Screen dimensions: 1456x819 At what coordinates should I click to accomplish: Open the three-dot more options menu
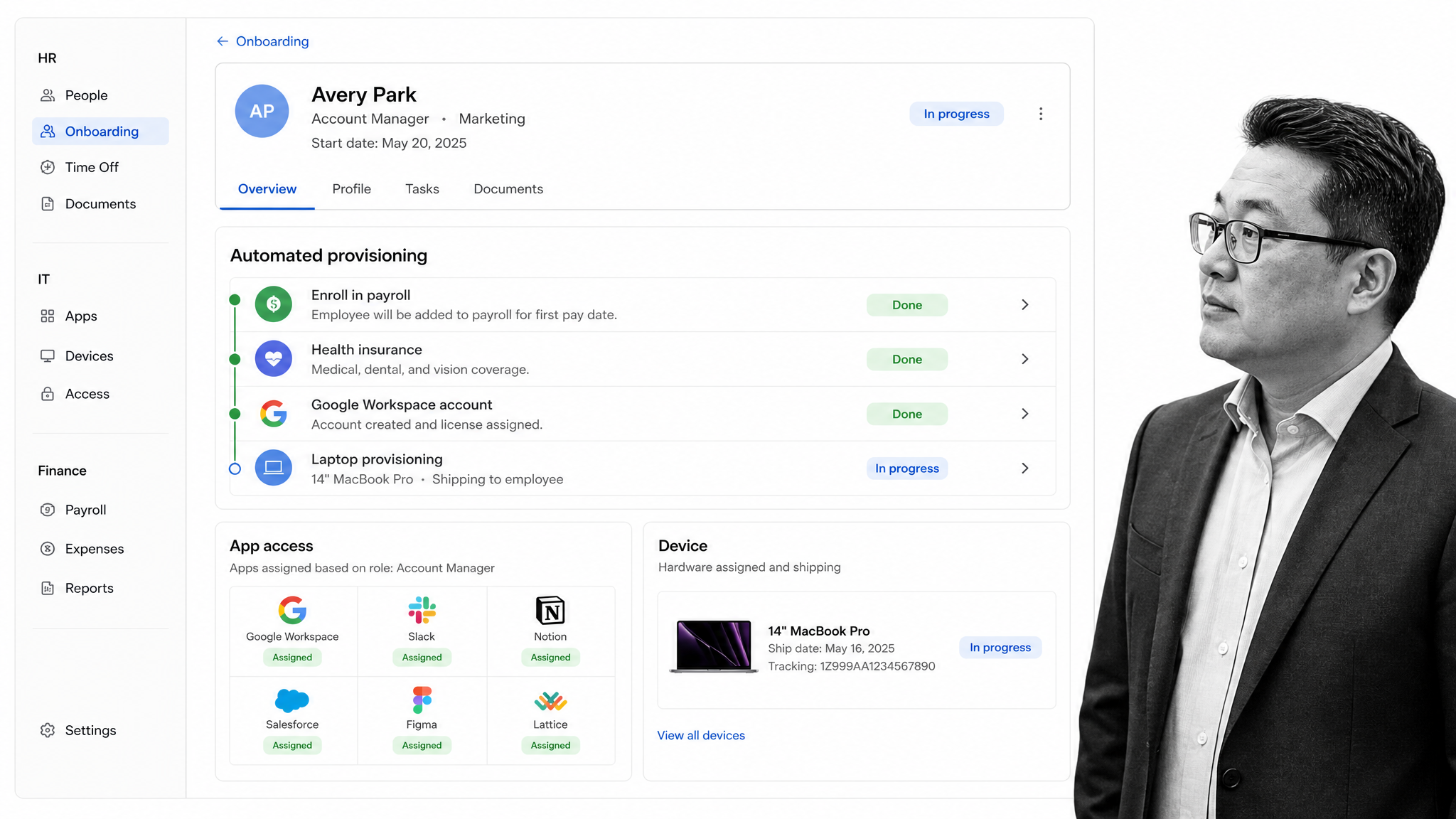(x=1041, y=114)
